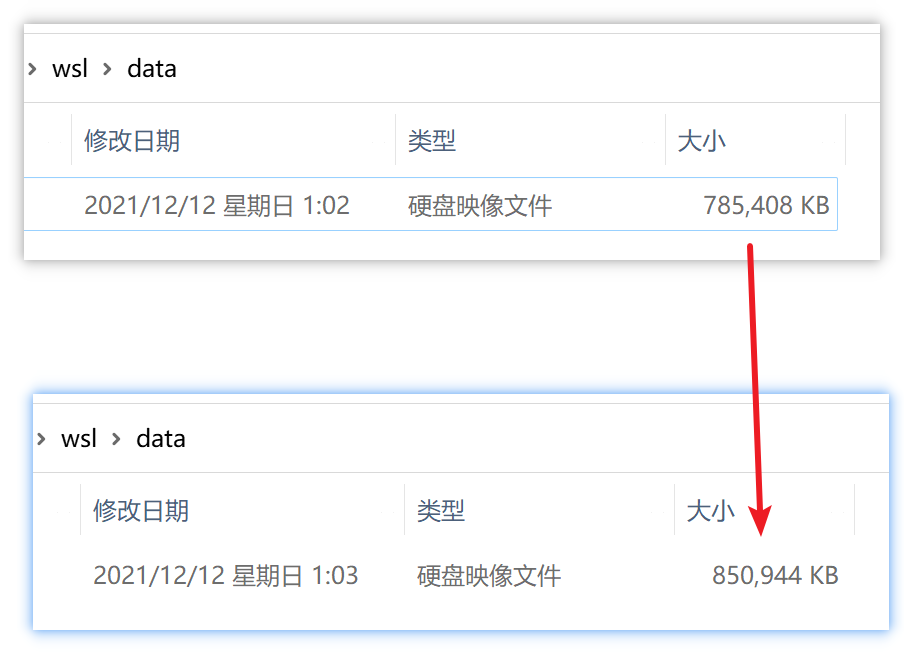Screen dimensions: 904x656
Task: Open wsl breadcrumb in upper window
Action: point(70,69)
